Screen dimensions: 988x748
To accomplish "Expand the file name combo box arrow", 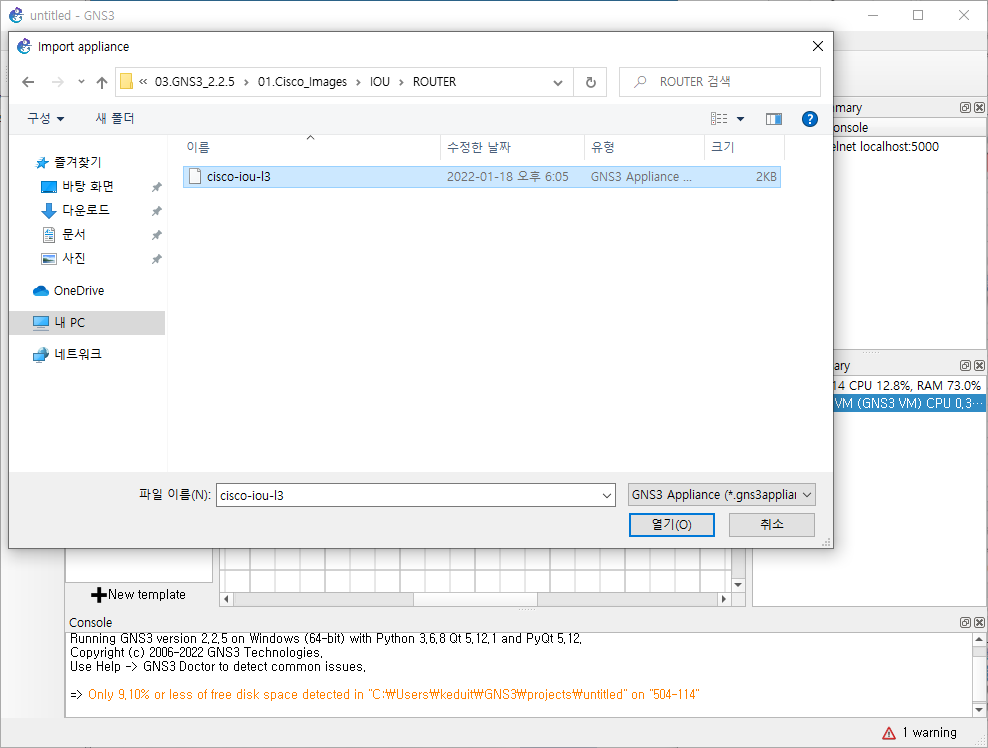I will pos(607,495).
